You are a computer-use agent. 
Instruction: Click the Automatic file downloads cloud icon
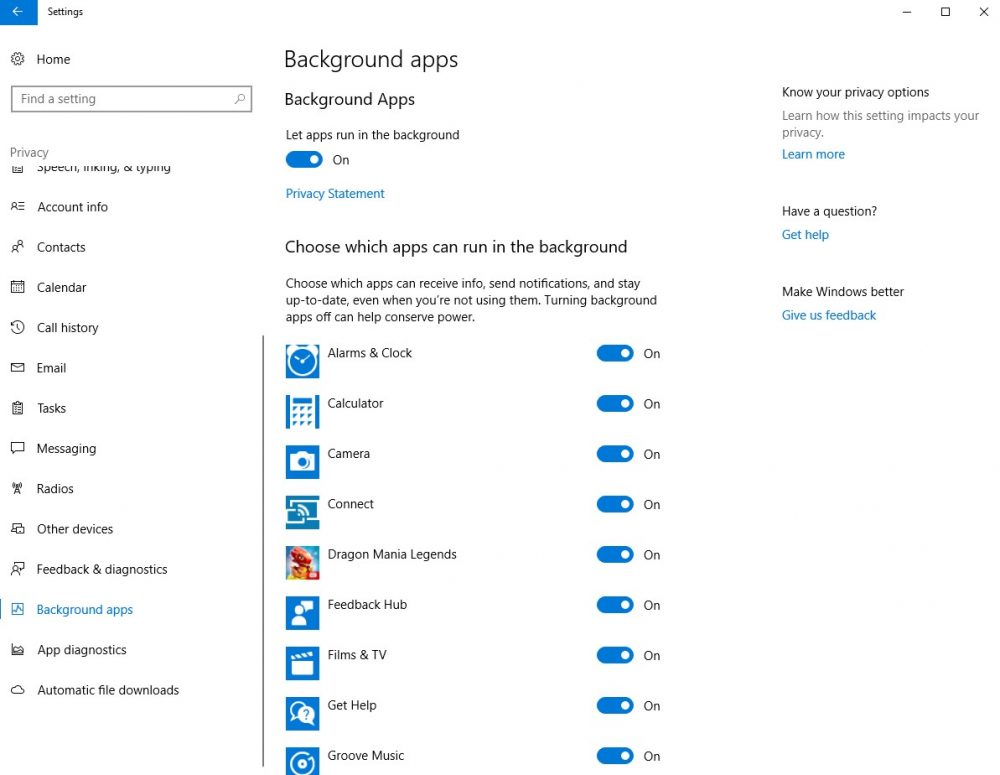(18, 690)
